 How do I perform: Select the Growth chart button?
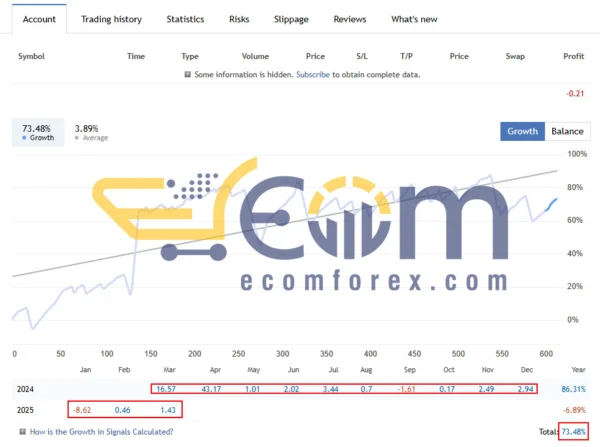click(522, 131)
